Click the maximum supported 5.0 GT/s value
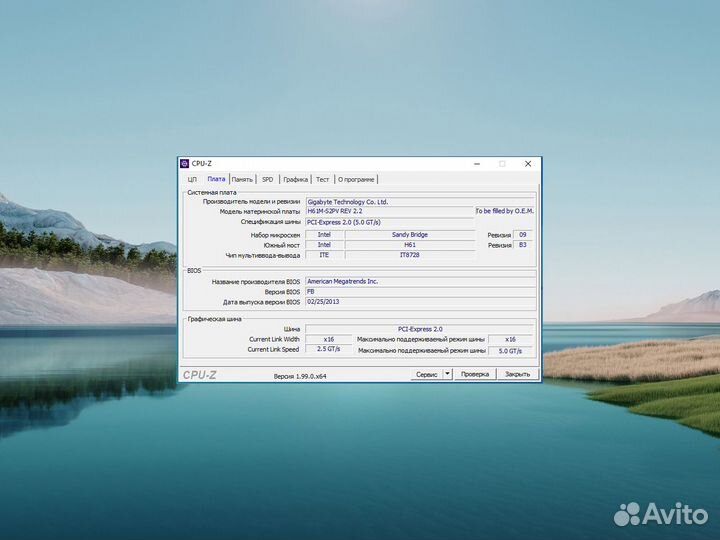The height and width of the screenshot is (540, 720). (510, 351)
